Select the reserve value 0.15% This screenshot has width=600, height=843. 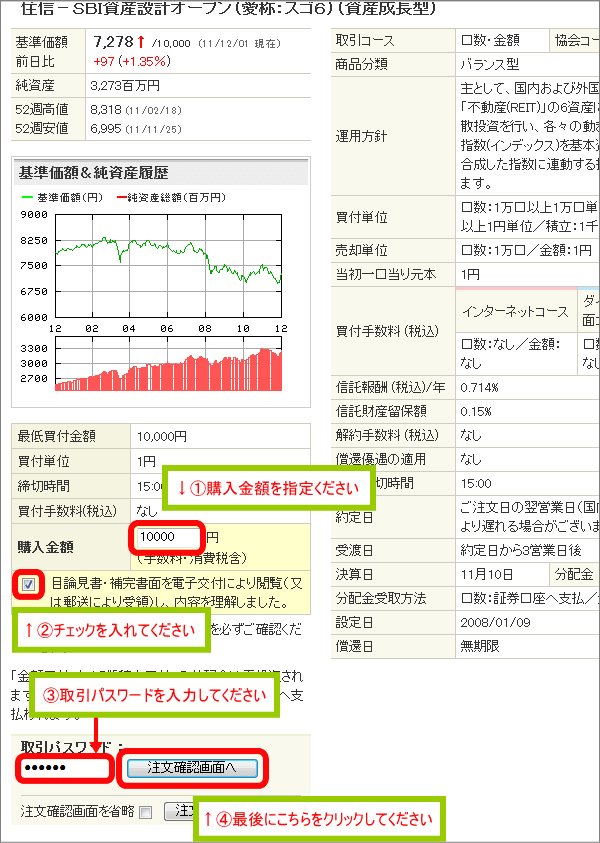(x=476, y=412)
